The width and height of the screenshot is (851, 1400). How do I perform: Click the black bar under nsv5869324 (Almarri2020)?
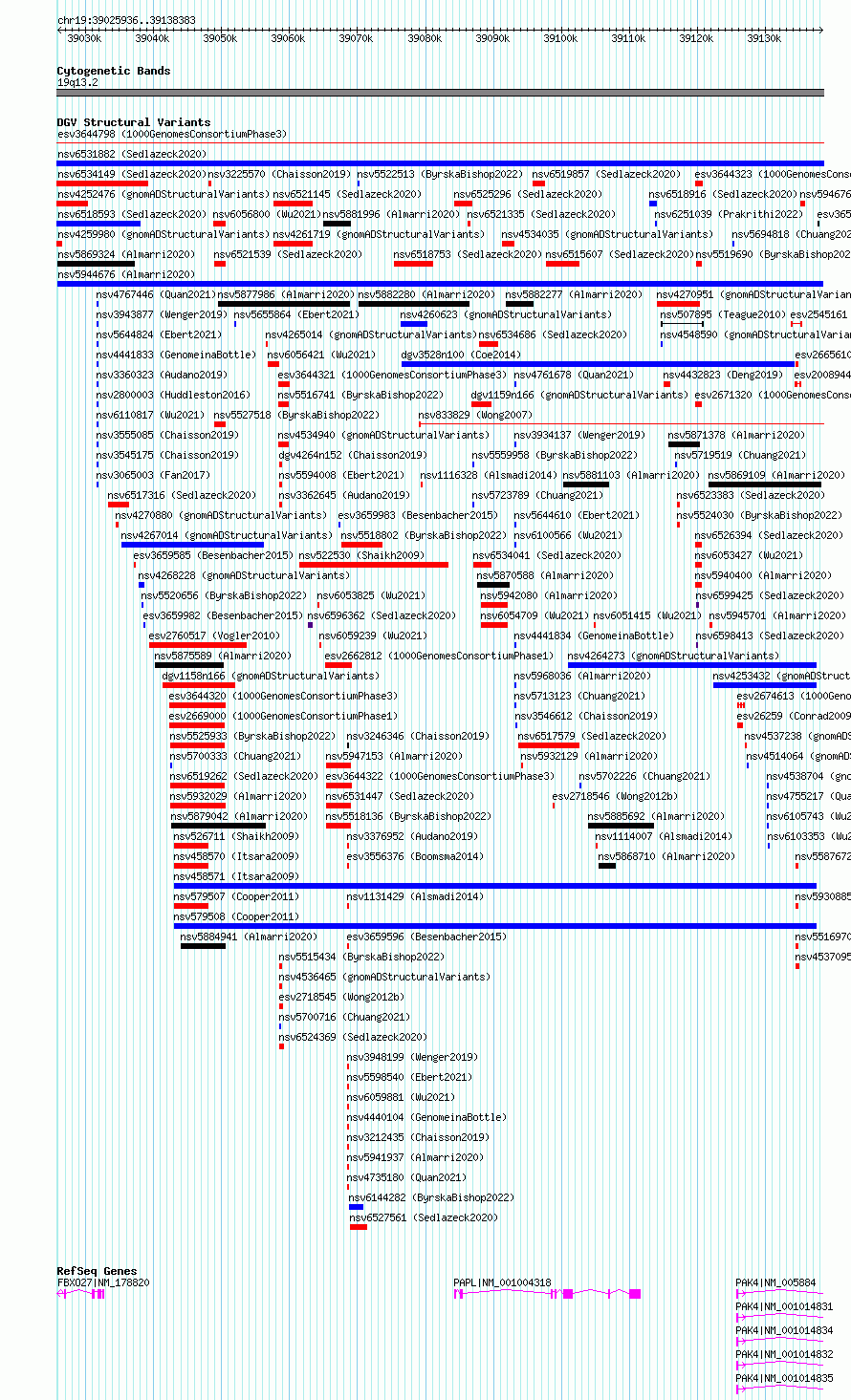click(96, 264)
